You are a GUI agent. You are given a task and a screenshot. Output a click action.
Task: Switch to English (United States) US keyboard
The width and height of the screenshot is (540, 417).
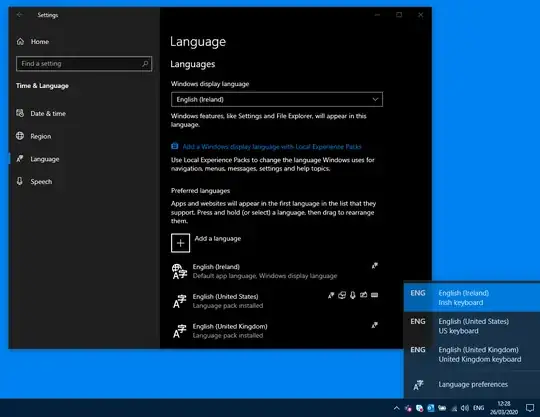tap(472, 326)
